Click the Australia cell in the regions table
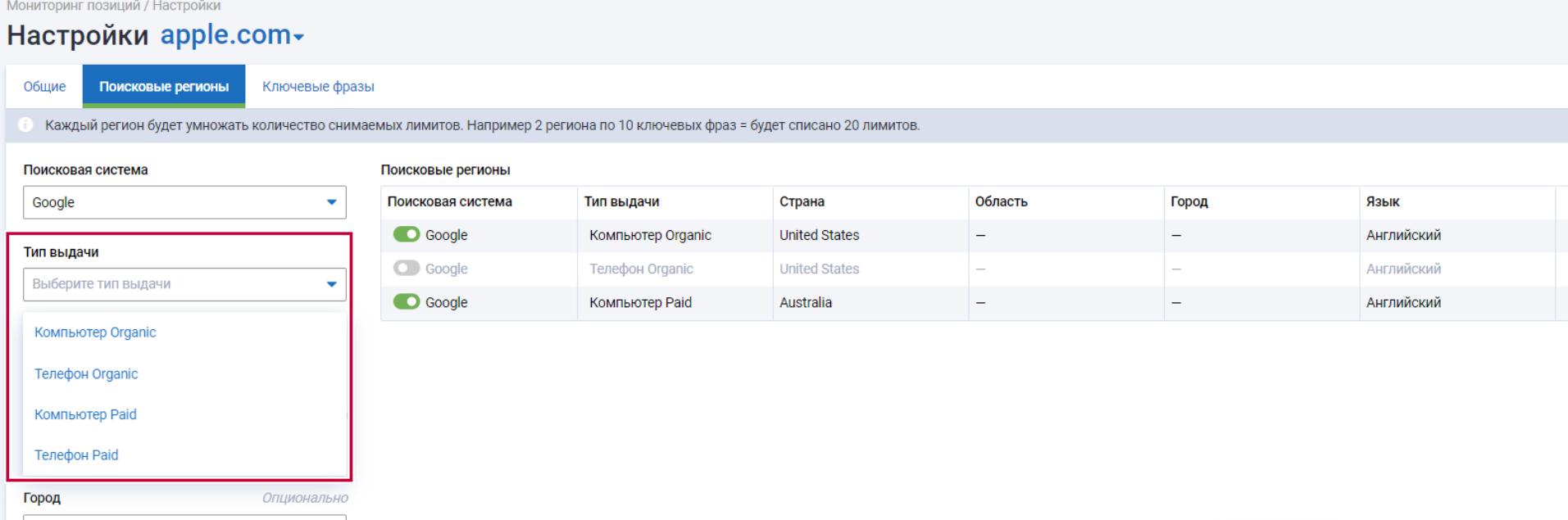 (806, 303)
